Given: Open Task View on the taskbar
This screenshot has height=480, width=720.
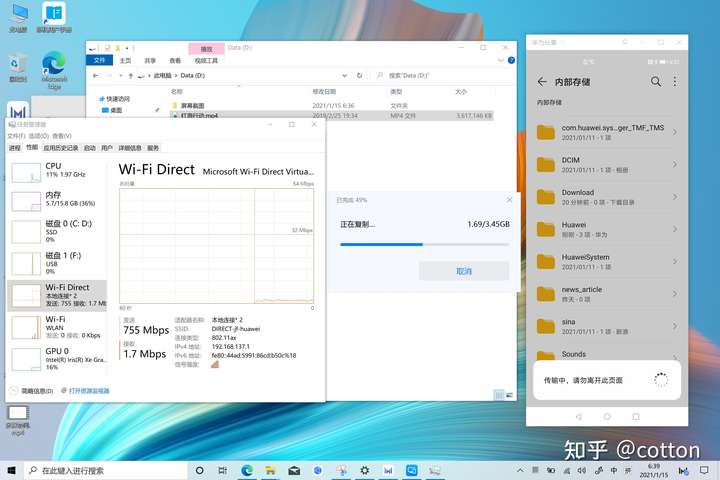Looking at the screenshot, I should (223, 470).
